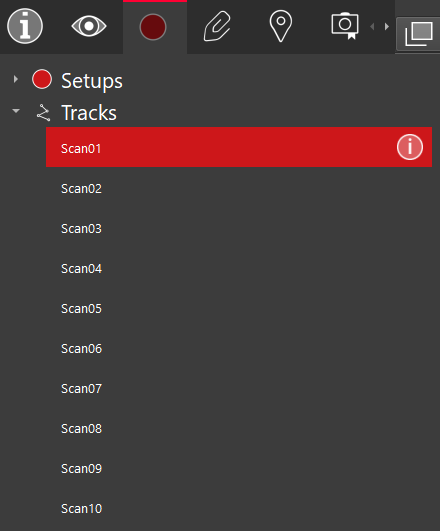Screen dimensions: 440x531
Task: Click the right tab scroll arrow
Action: 386,26
